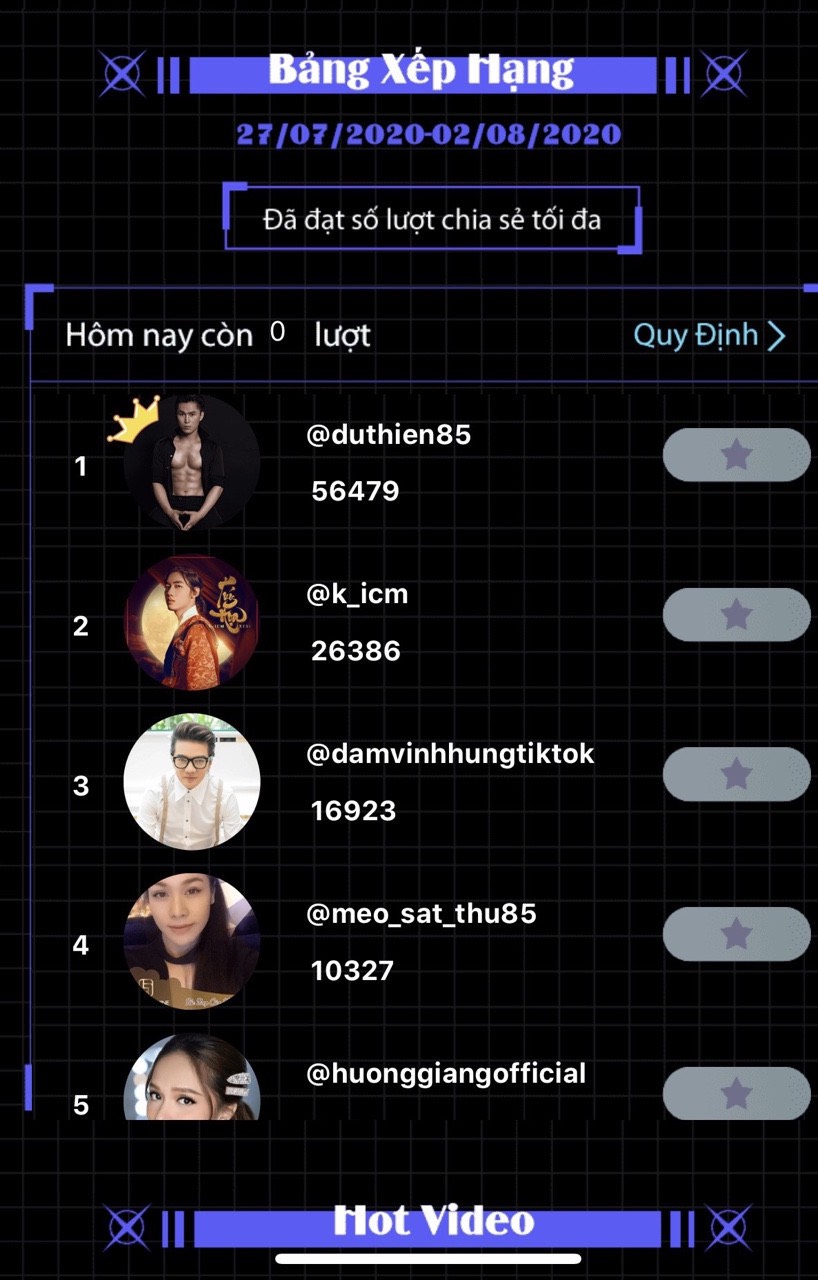Viewport: 818px width, 1280px height.
Task: Open @duthien85 profile avatar
Action: tap(192, 462)
